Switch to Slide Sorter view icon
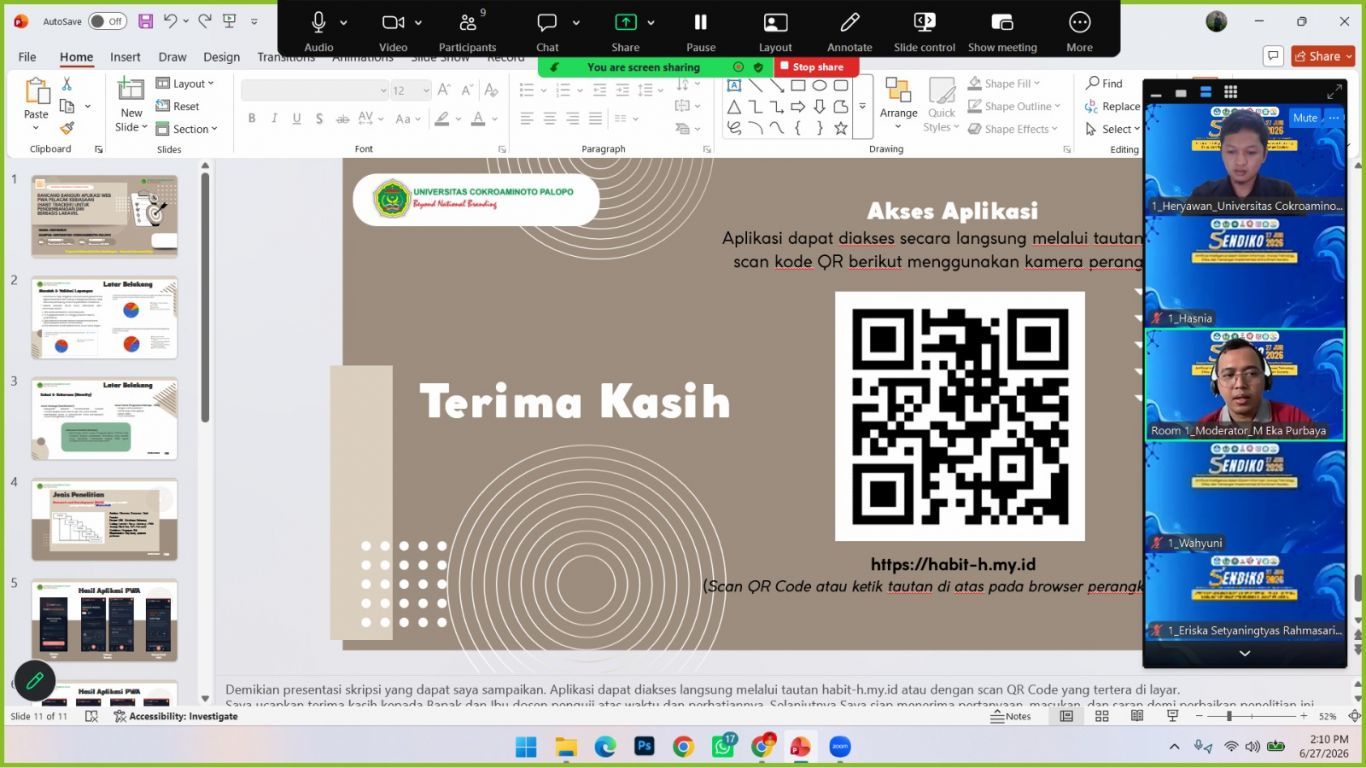Image resolution: width=1366 pixels, height=768 pixels. pyautogui.click(x=1101, y=716)
